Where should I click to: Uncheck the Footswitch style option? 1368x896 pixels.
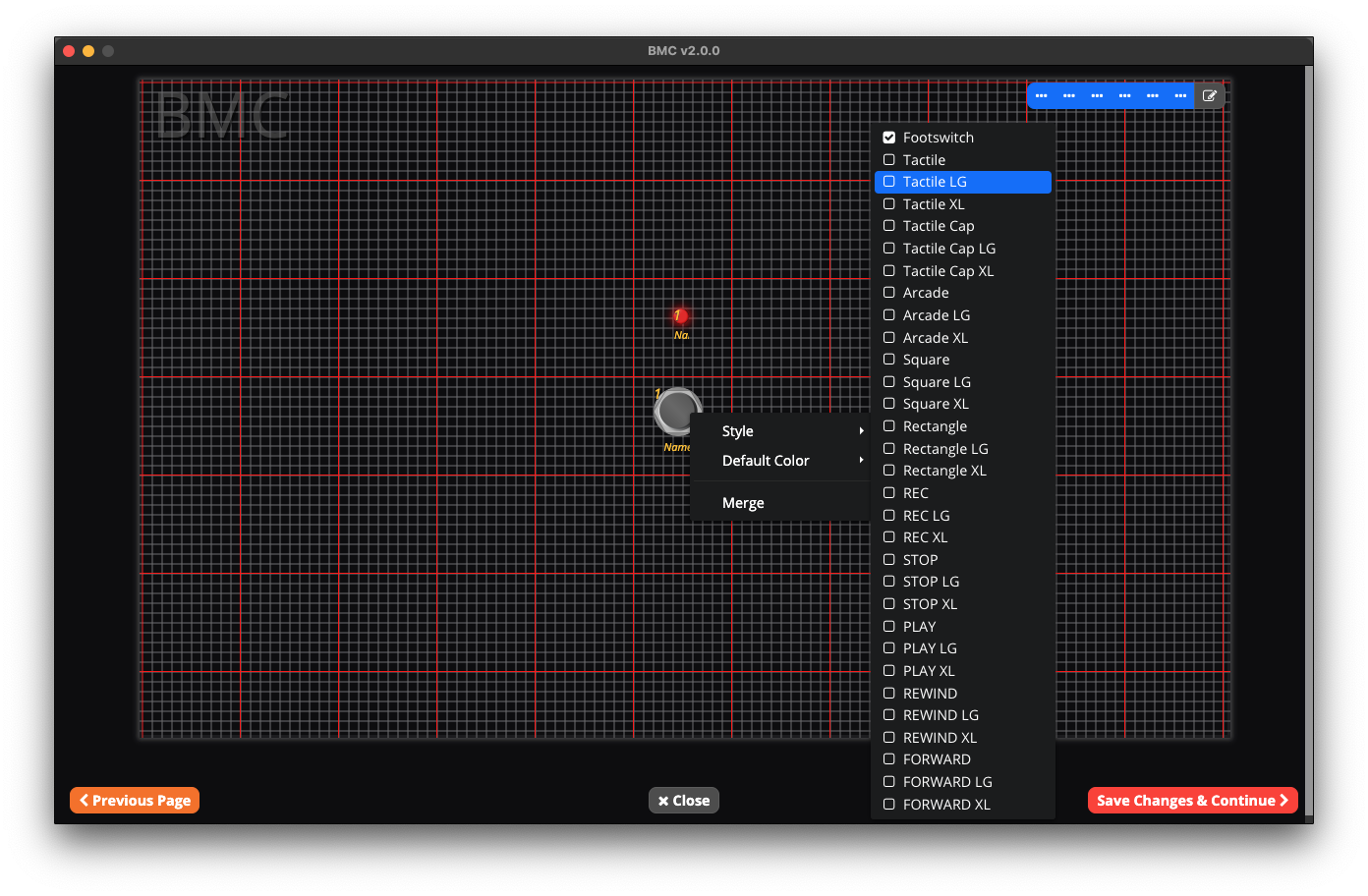[963, 138]
